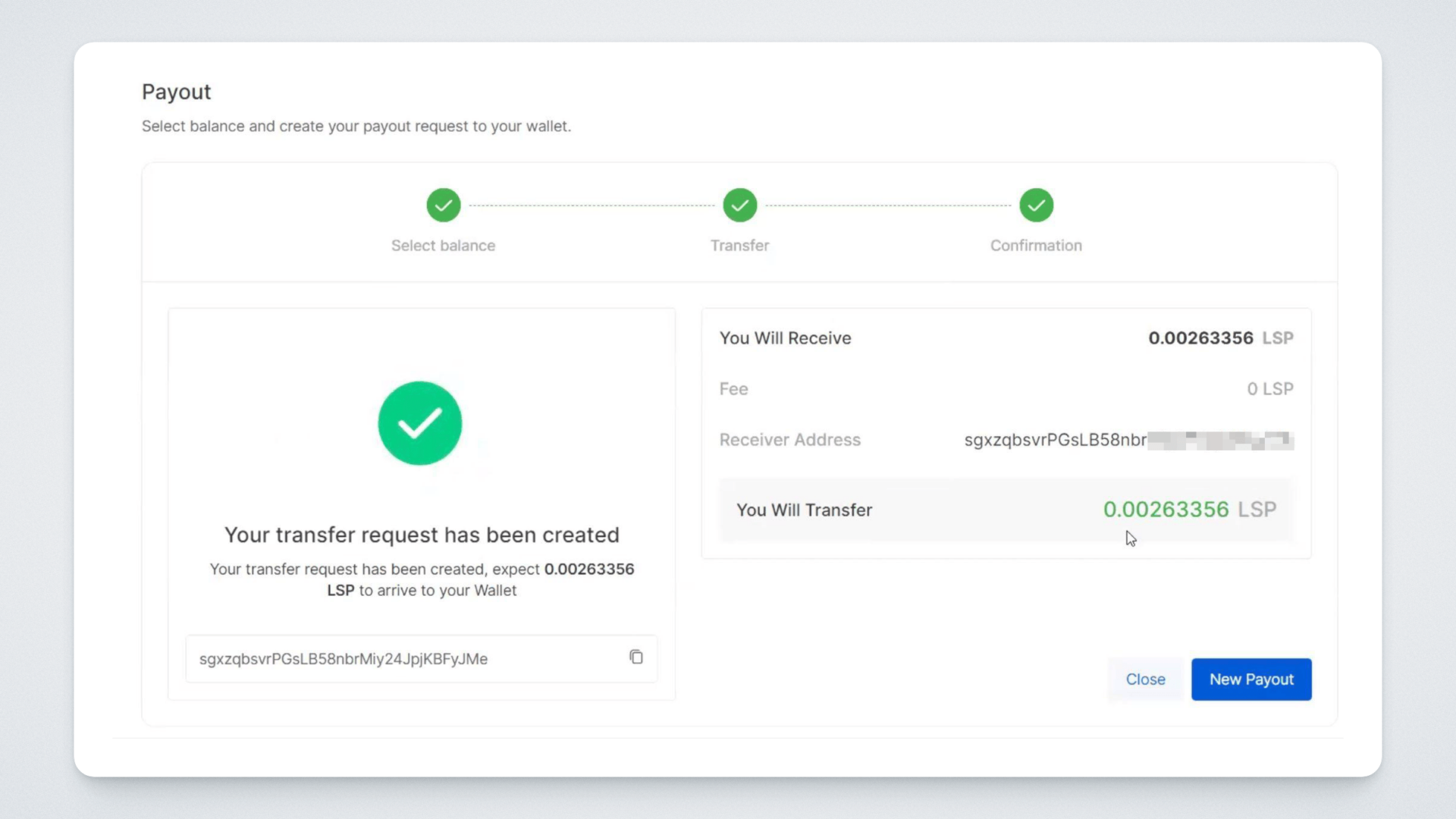Click the Transfer step checkmark
Viewport: 1456px width, 819px height.
pyautogui.click(x=740, y=206)
